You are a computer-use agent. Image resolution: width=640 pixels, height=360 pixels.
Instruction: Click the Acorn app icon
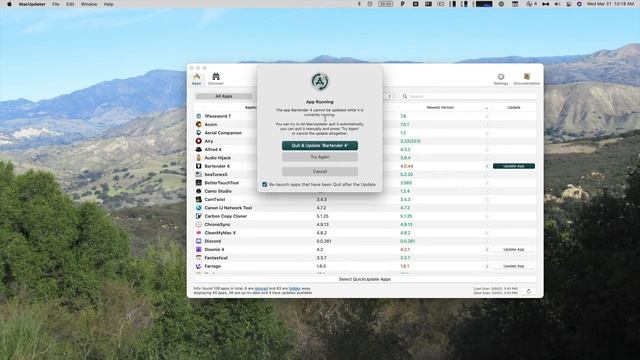click(199, 124)
